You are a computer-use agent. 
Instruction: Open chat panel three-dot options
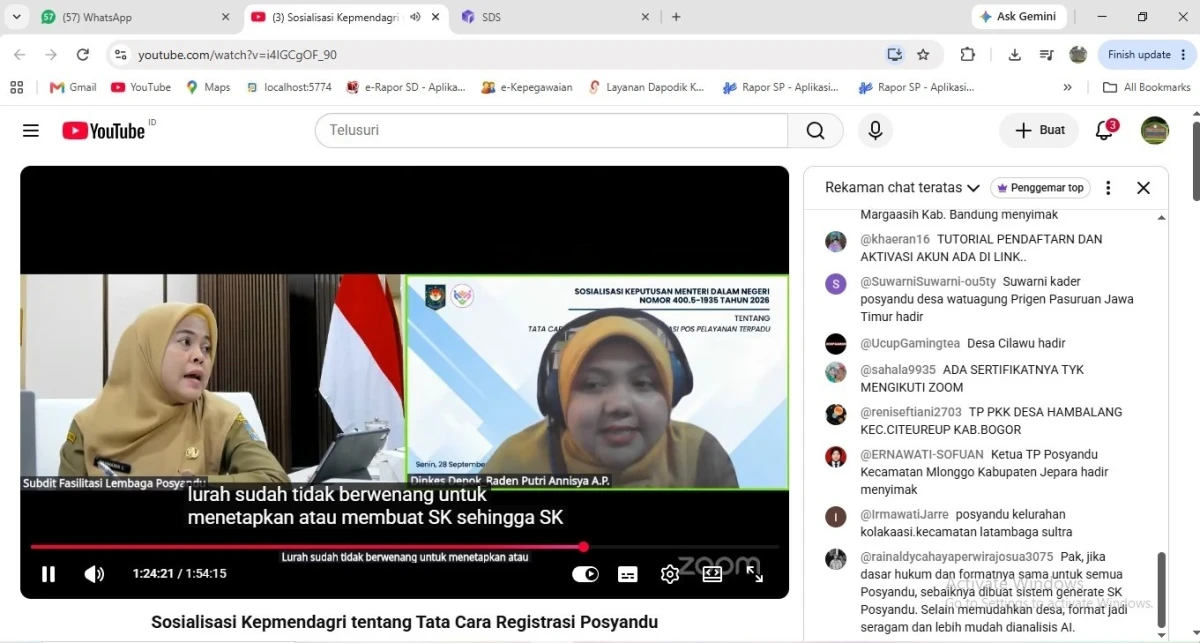click(x=1108, y=188)
